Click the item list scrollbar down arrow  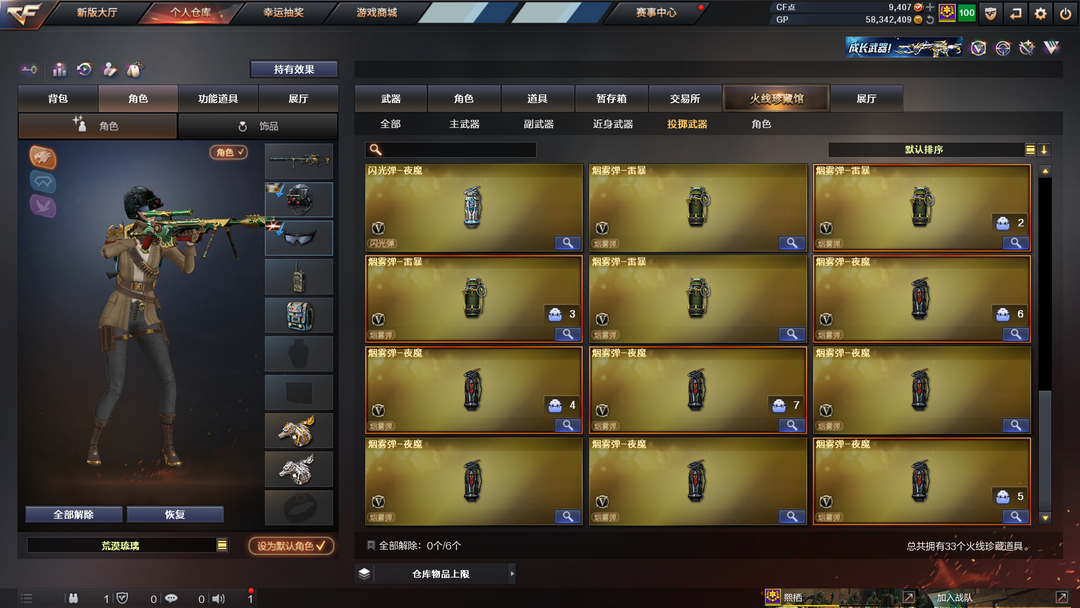pos(1045,518)
